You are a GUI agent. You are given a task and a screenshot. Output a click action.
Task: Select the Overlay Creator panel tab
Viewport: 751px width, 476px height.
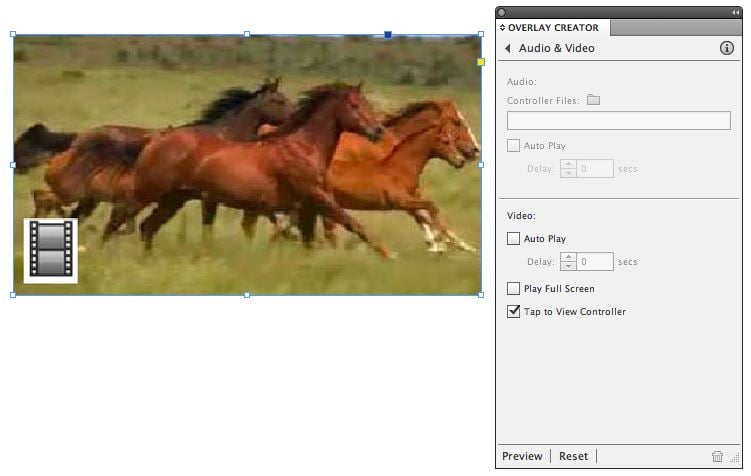tap(552, 28)
